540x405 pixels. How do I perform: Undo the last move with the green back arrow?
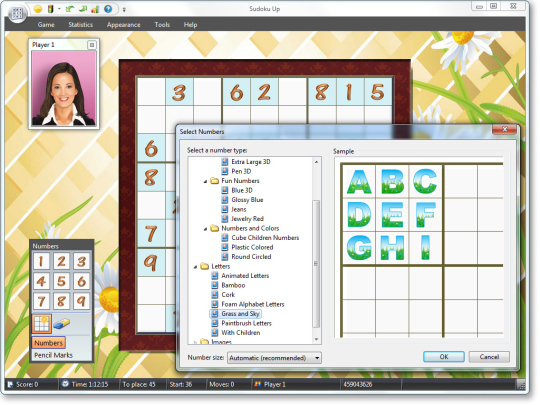click(70, 9)
